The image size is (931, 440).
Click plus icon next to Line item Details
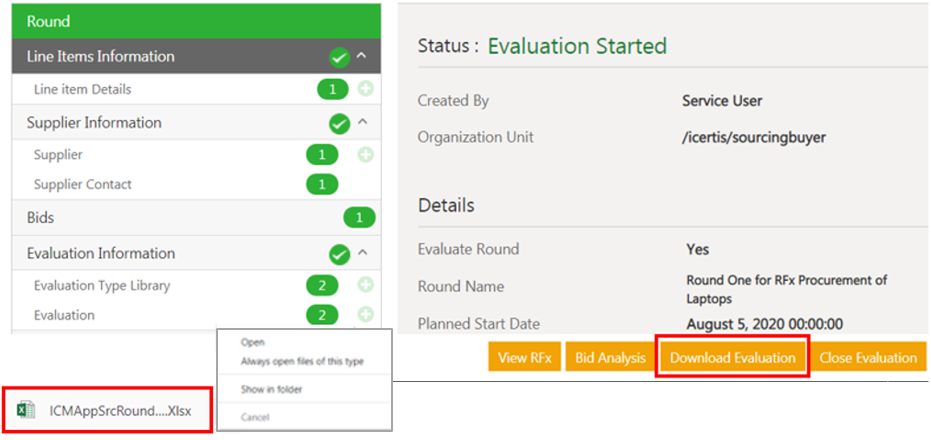366,90
